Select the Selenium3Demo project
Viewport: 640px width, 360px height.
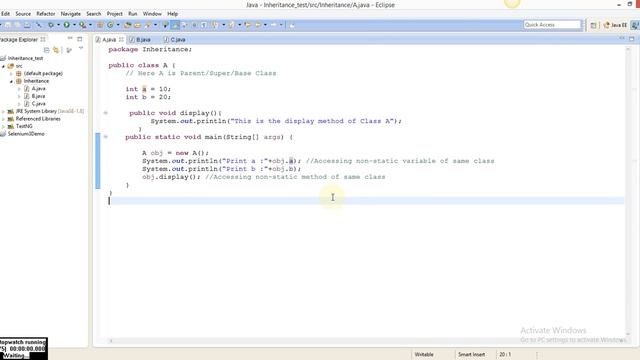26,134
